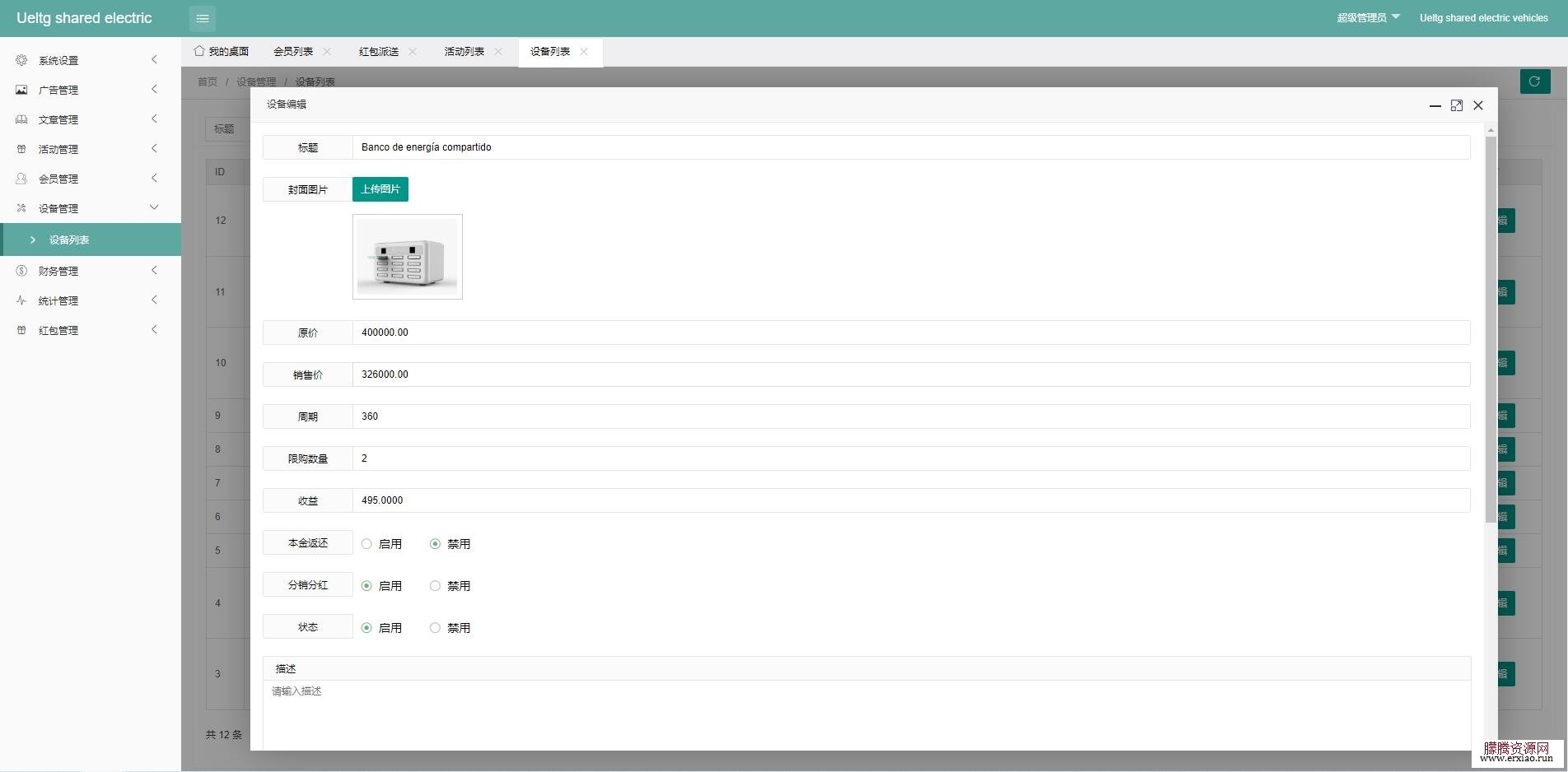
Task: Open the Ueltg shared electric vehicles link
Action: [1484, 17]
